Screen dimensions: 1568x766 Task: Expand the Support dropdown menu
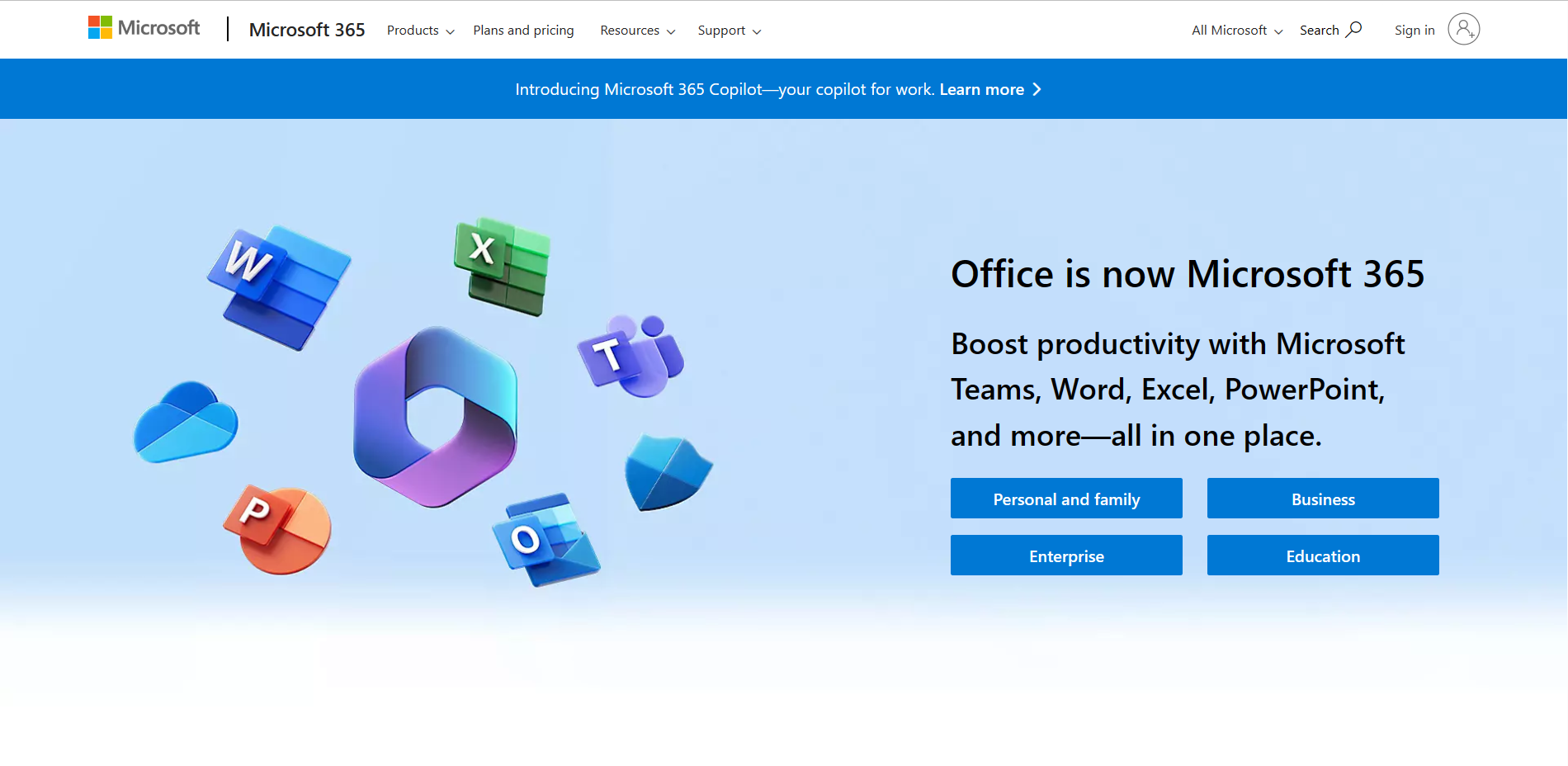(729, 31)
